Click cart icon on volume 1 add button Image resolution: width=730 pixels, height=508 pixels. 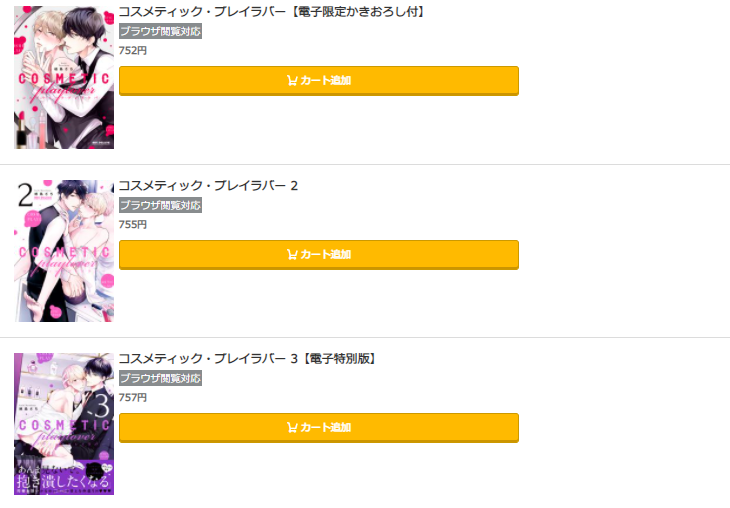click(292, 81)
